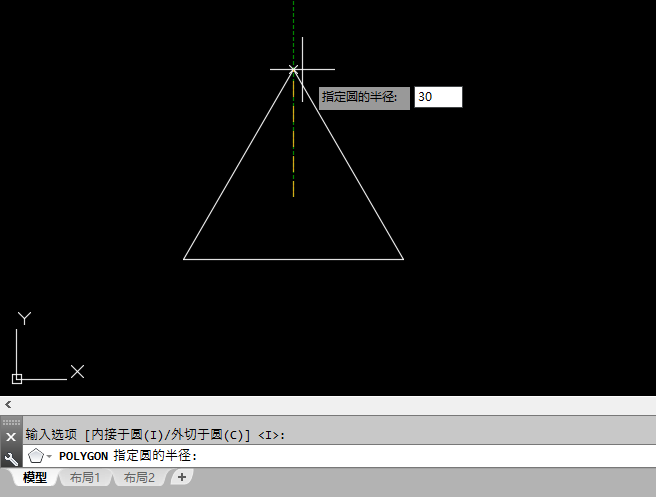This screenshot has width=656, height=497.
Task: Click the polygon command icon in command line
Action: pos(36,456)
